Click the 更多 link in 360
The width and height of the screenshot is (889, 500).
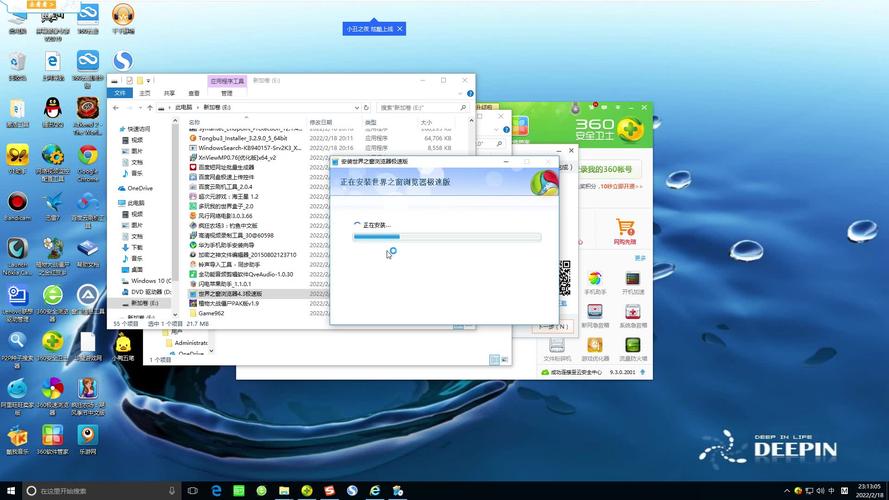tap(639, 258)
